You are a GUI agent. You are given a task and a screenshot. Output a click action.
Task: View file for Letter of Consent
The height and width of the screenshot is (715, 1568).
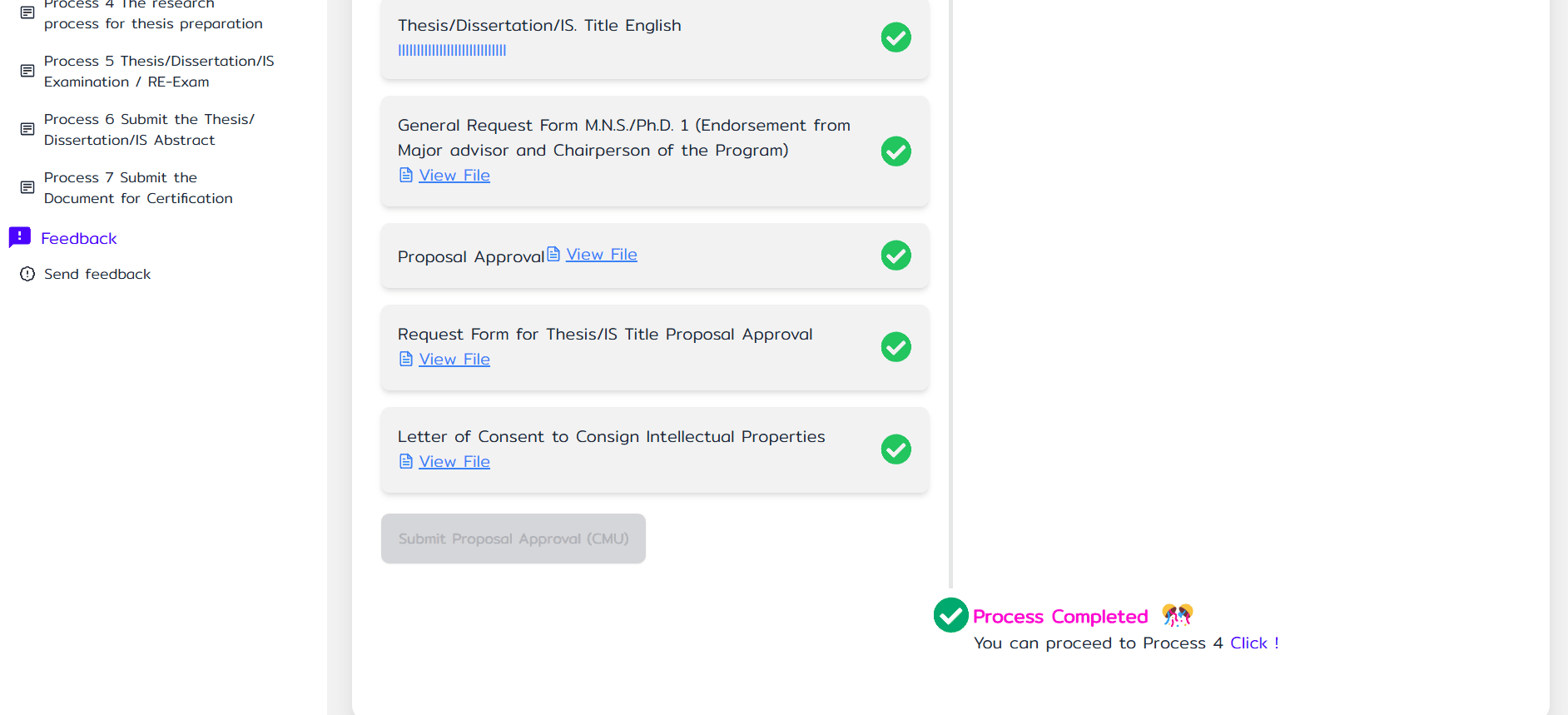coord(454,461)
